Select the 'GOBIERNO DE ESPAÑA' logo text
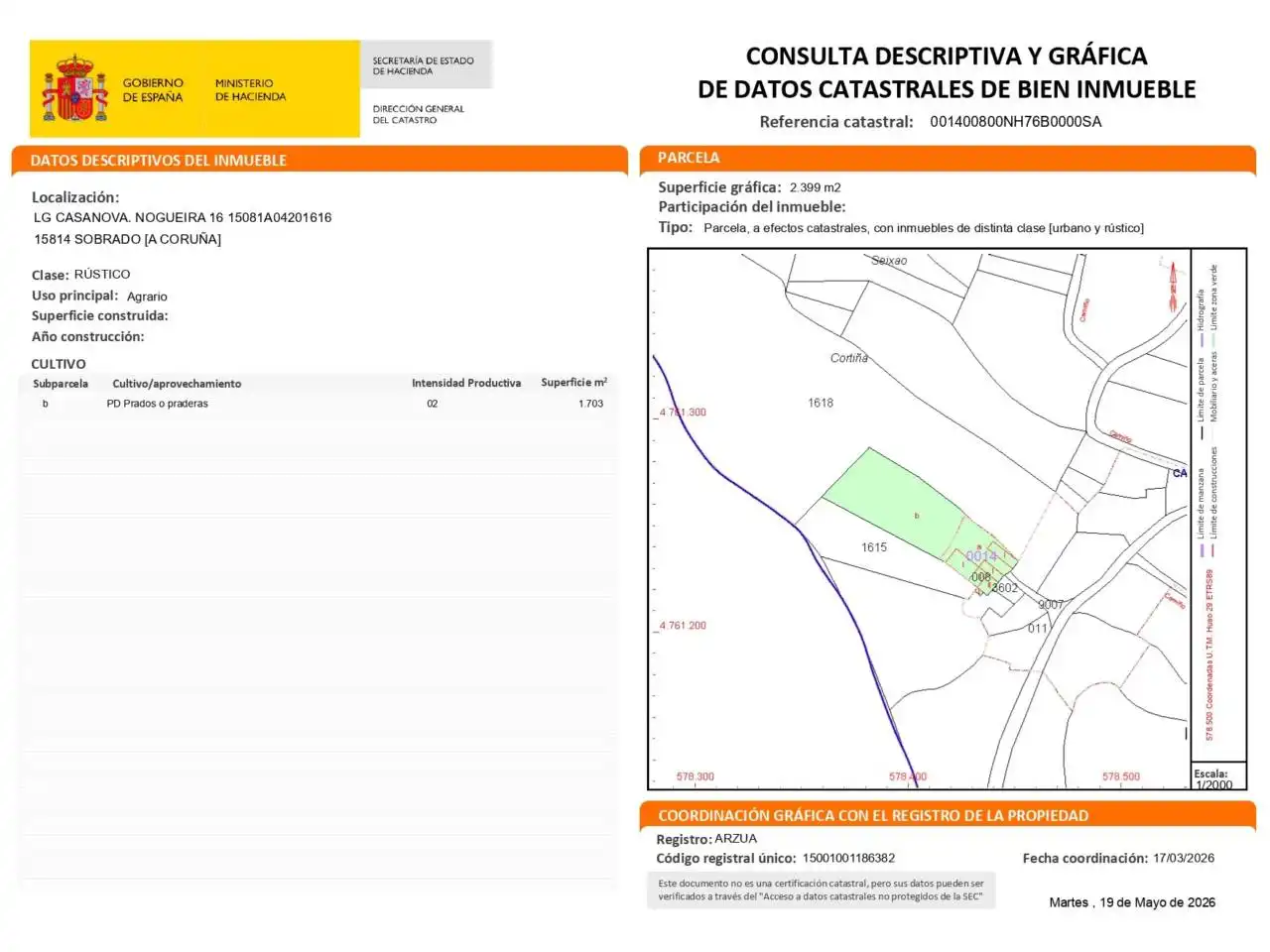 (x=153, y=90)
